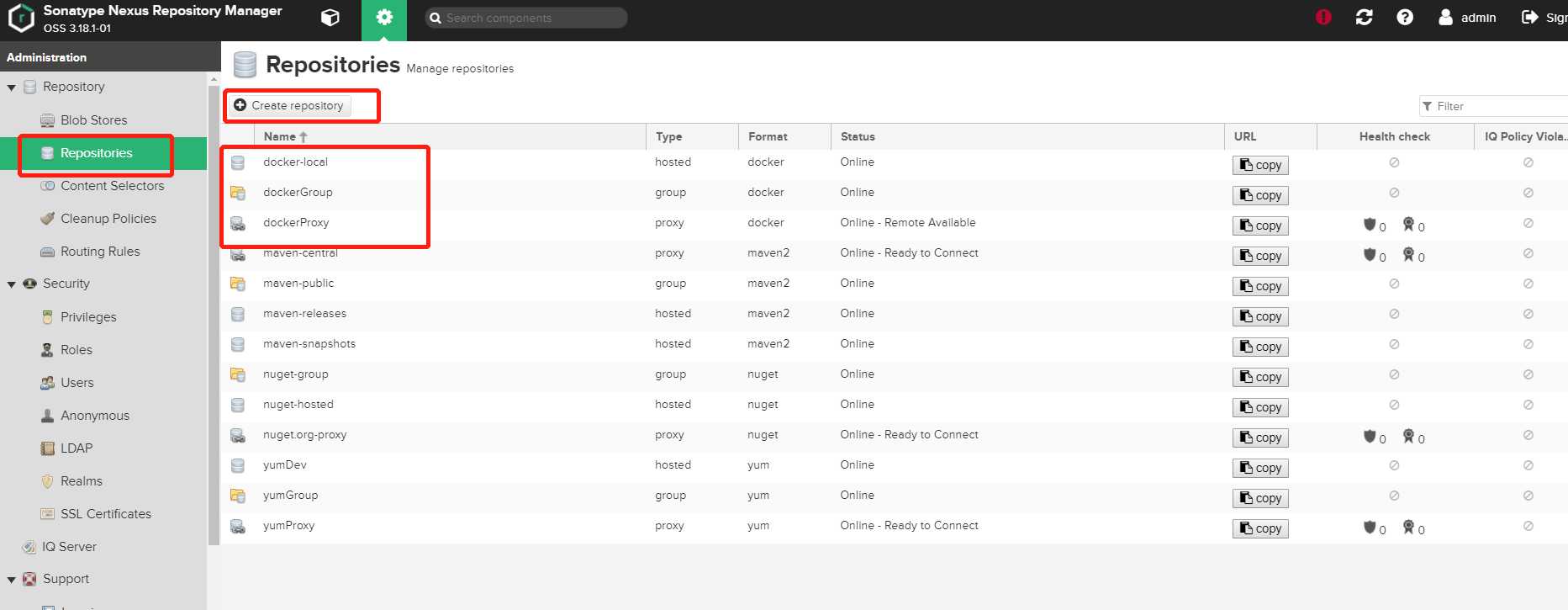Sort by the IQ Policy Violations column header
Image resolution: width=1568 pixels, height=610 pixels.
click(1522, 136)
